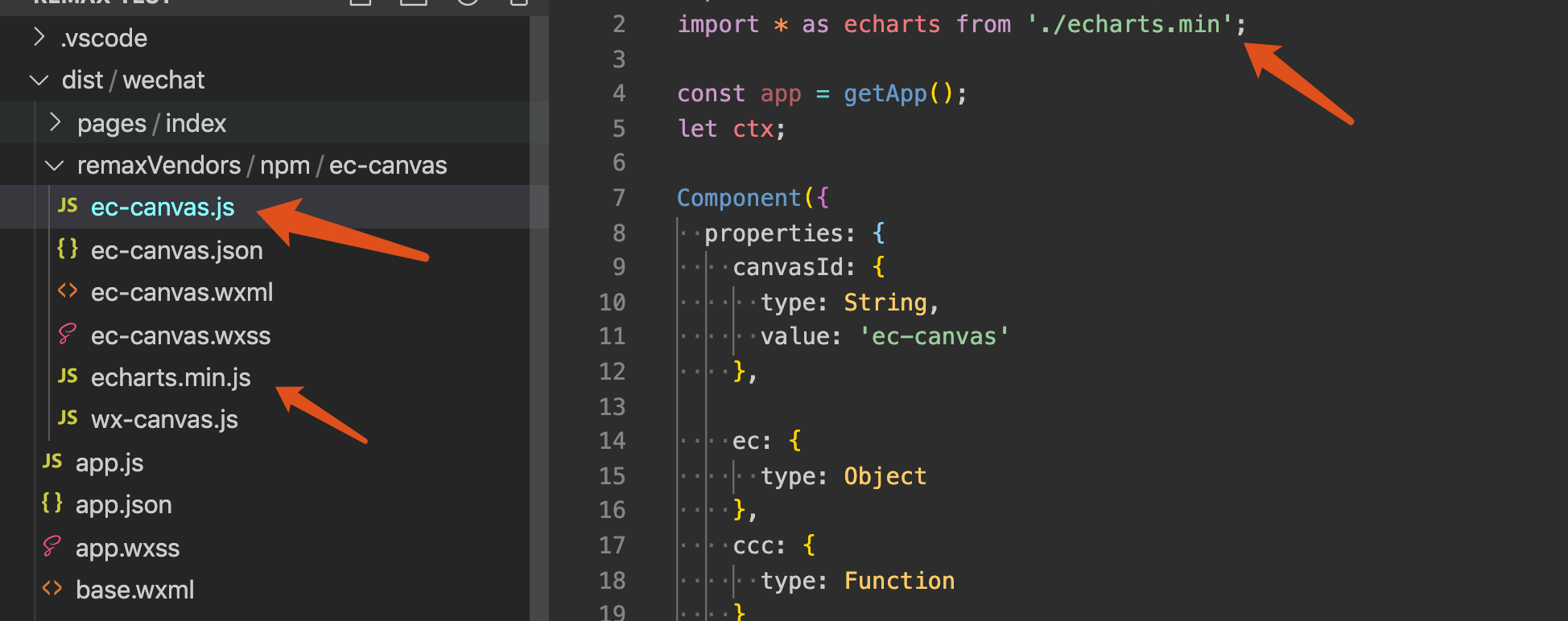Click canvasId property on line 9
Image resolution: width=1568 pixels, height=621 pixels.
tap(787, 266)
